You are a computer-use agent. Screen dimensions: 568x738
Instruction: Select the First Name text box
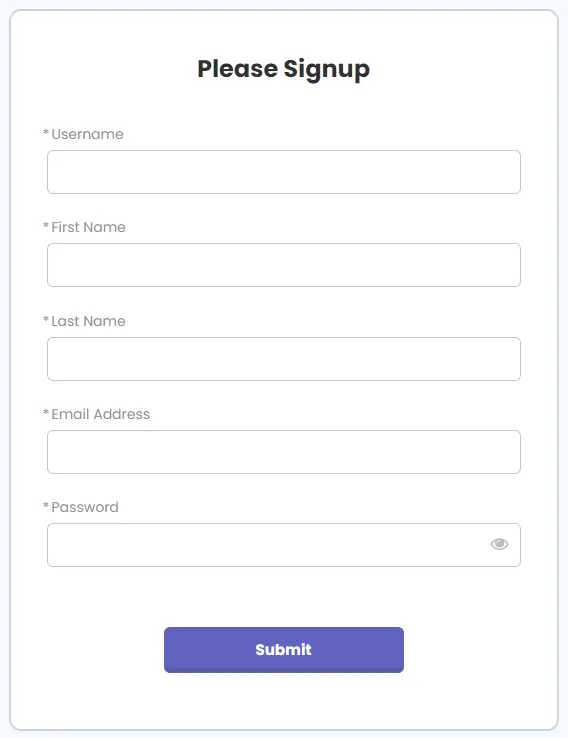[x=284, y=265]
